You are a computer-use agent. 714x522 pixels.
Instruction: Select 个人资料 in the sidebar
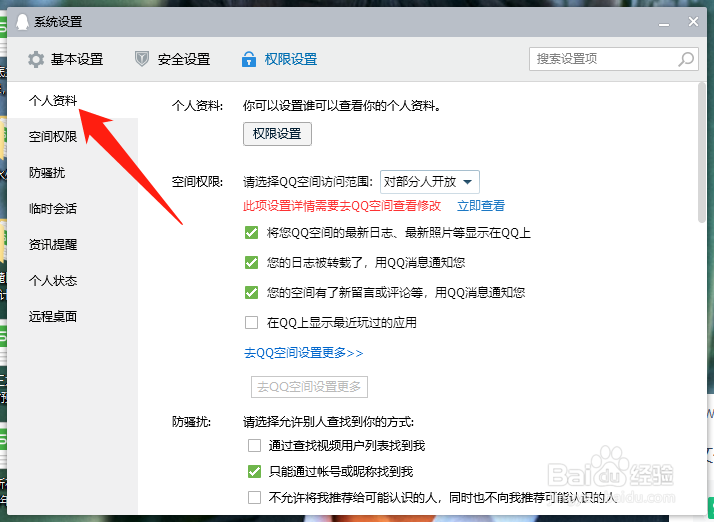(53, 100)
